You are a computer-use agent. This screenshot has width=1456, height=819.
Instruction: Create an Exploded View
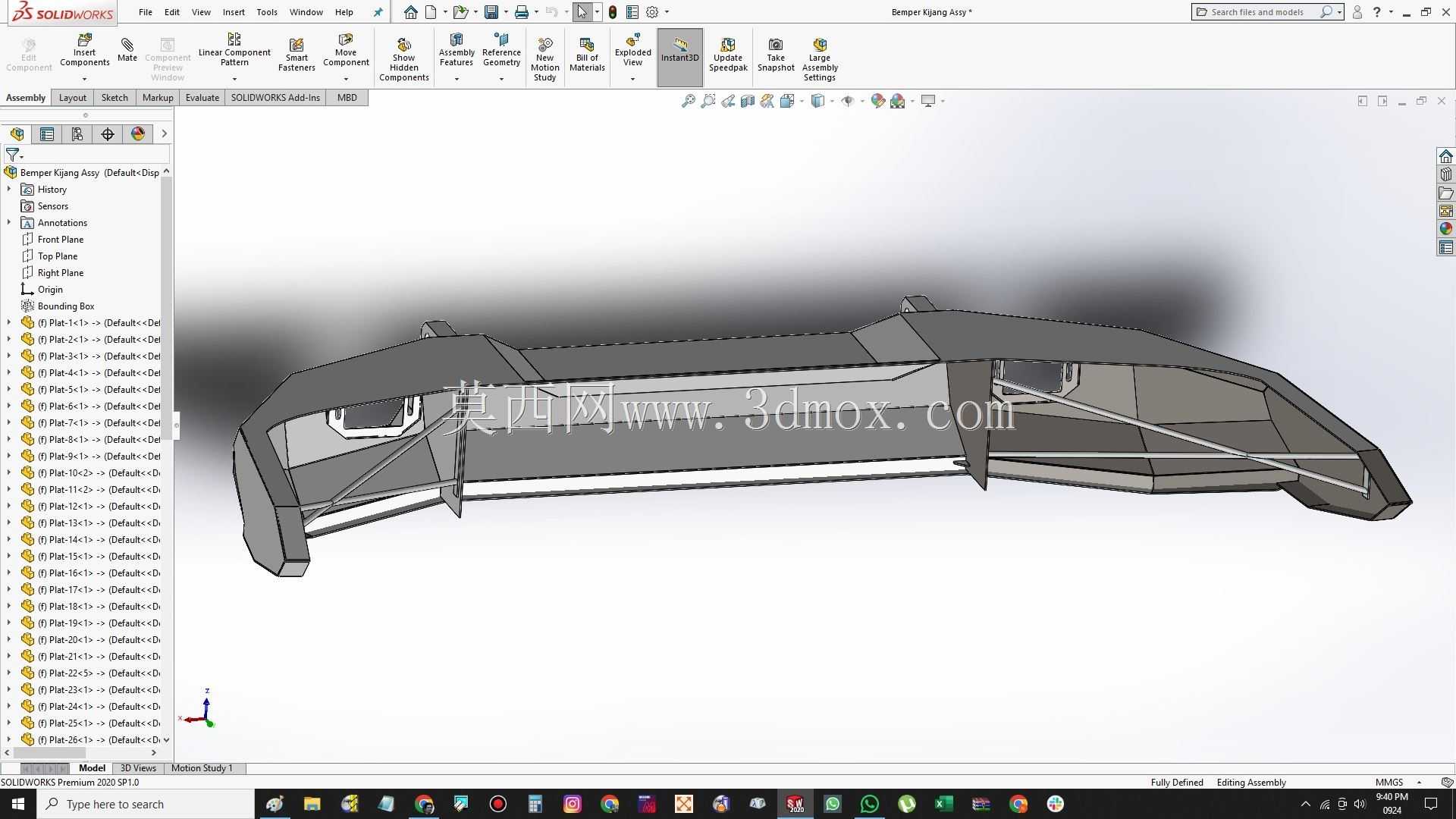coord(632,50)
